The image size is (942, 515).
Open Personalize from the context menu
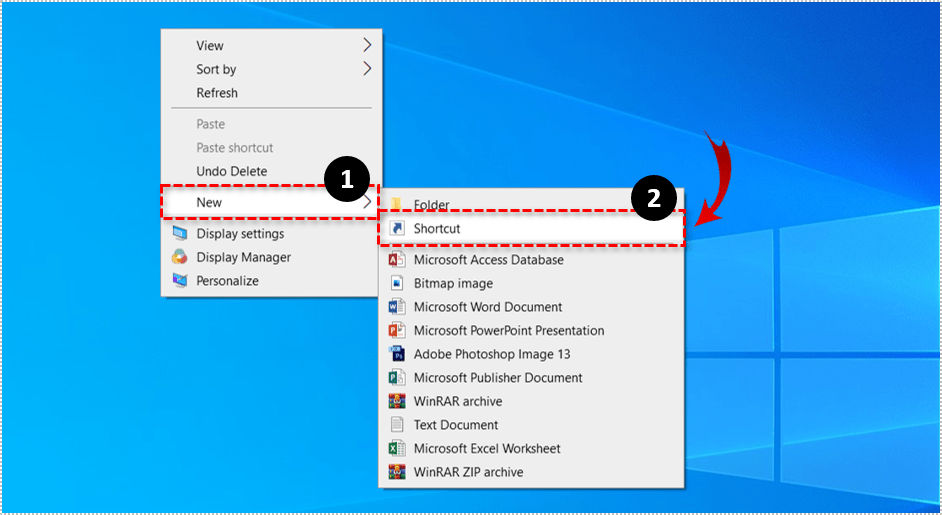[227, 281]
